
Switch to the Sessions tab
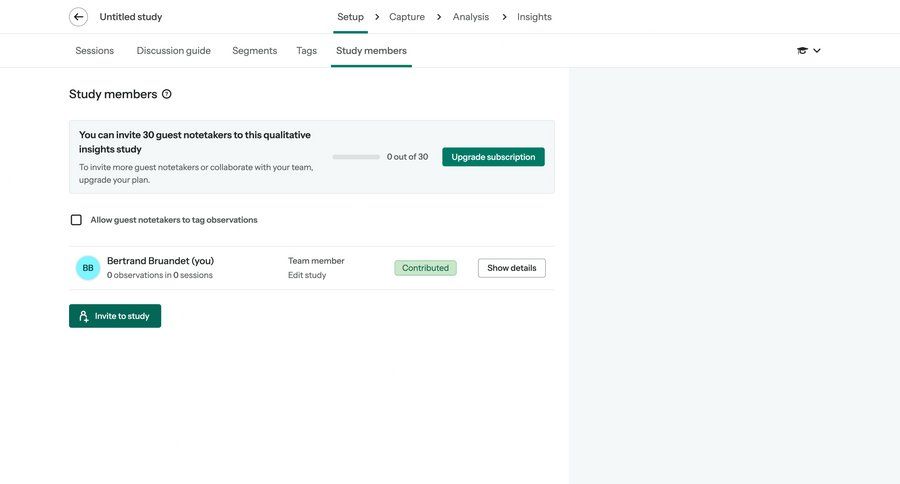pos(95,51)
